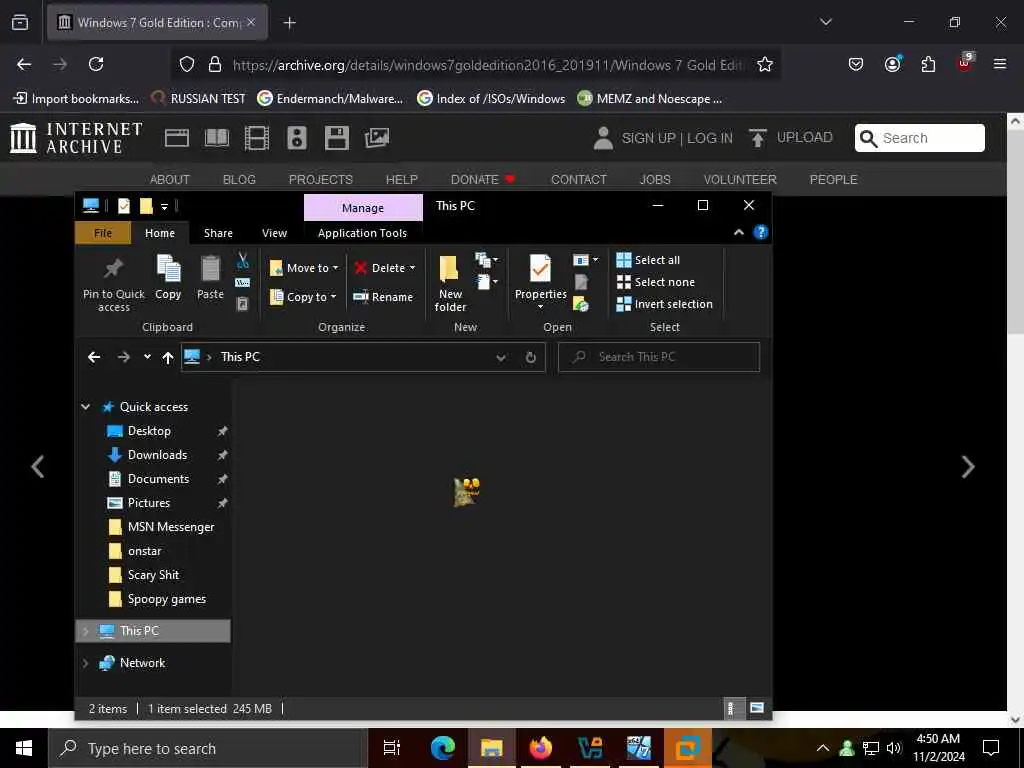
Task: Click the scissors Cut icon in Clipboard group
Action: click(243, 261)
